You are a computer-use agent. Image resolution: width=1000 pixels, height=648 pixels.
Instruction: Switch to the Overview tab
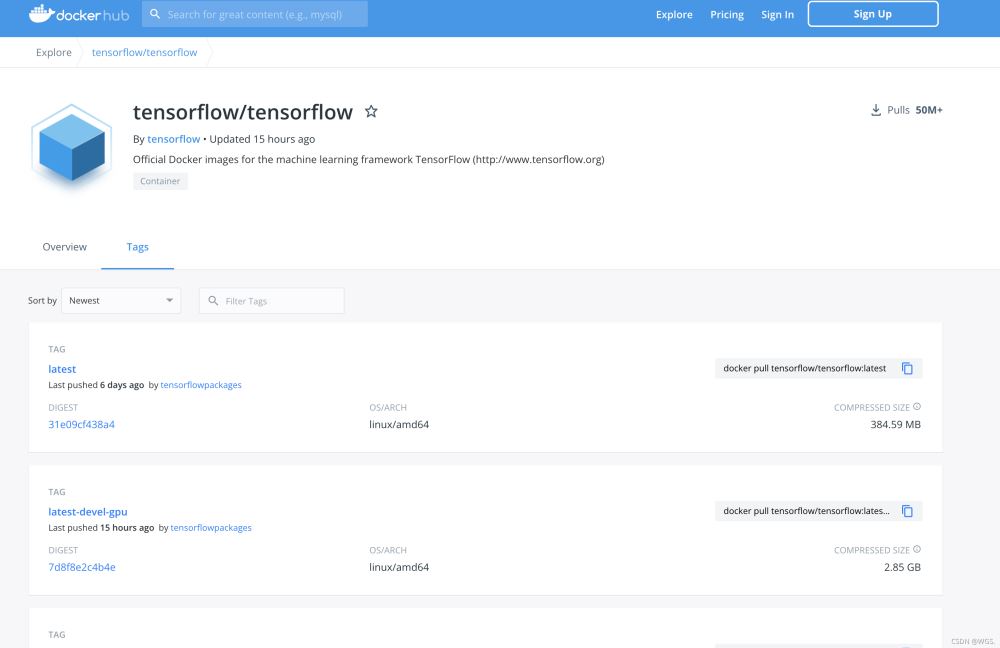(x=64, y=247)
